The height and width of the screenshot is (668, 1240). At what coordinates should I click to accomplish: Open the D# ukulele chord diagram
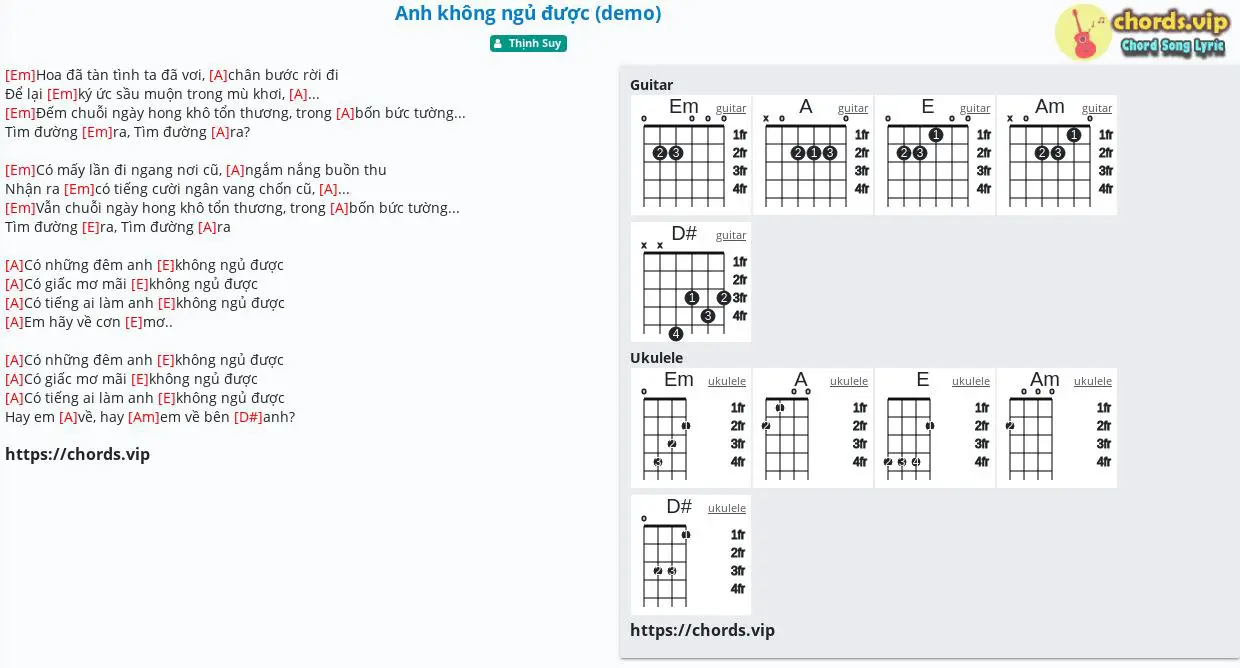(691, 555)
